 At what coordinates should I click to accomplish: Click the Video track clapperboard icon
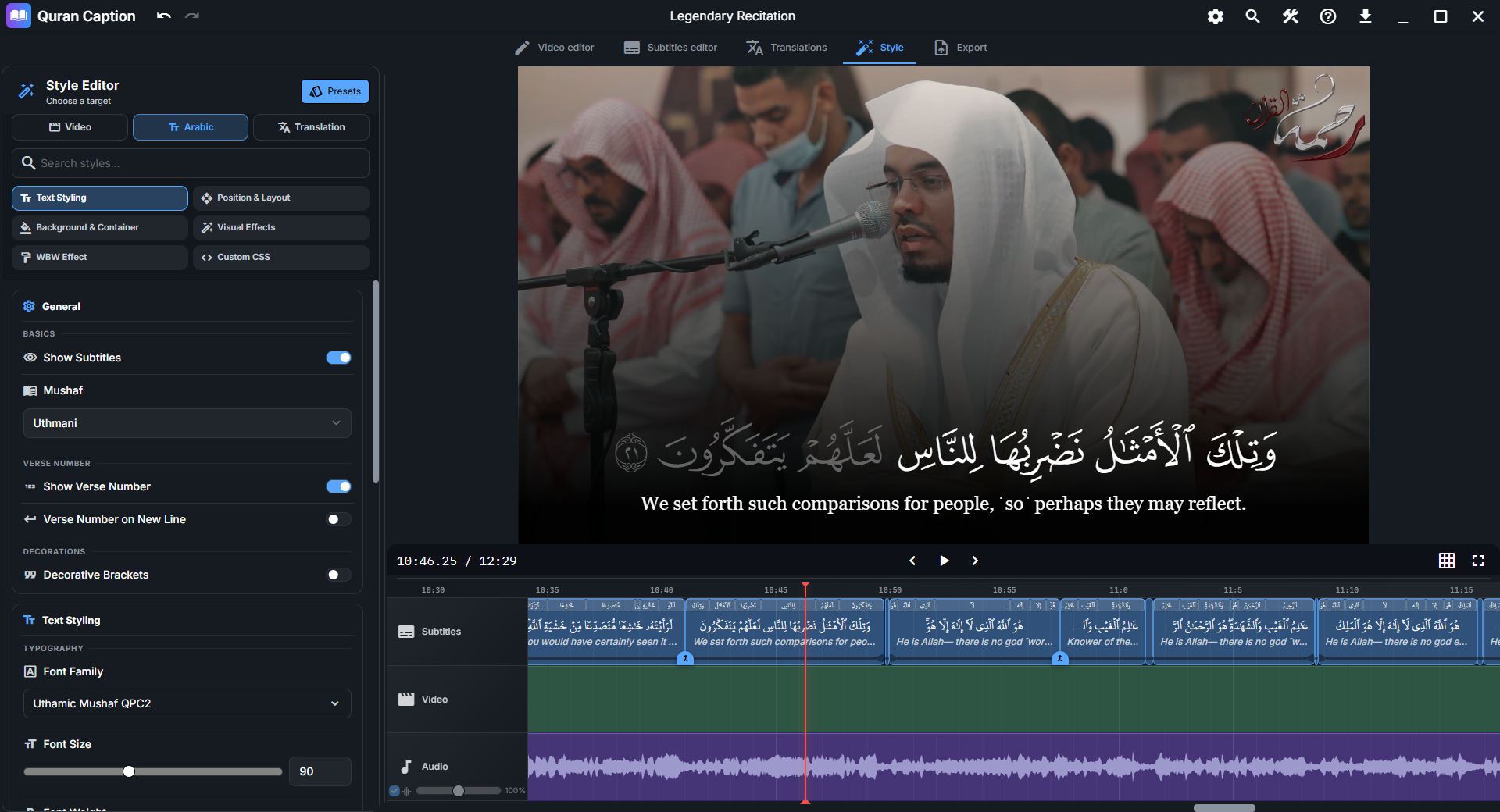[406, 700]
